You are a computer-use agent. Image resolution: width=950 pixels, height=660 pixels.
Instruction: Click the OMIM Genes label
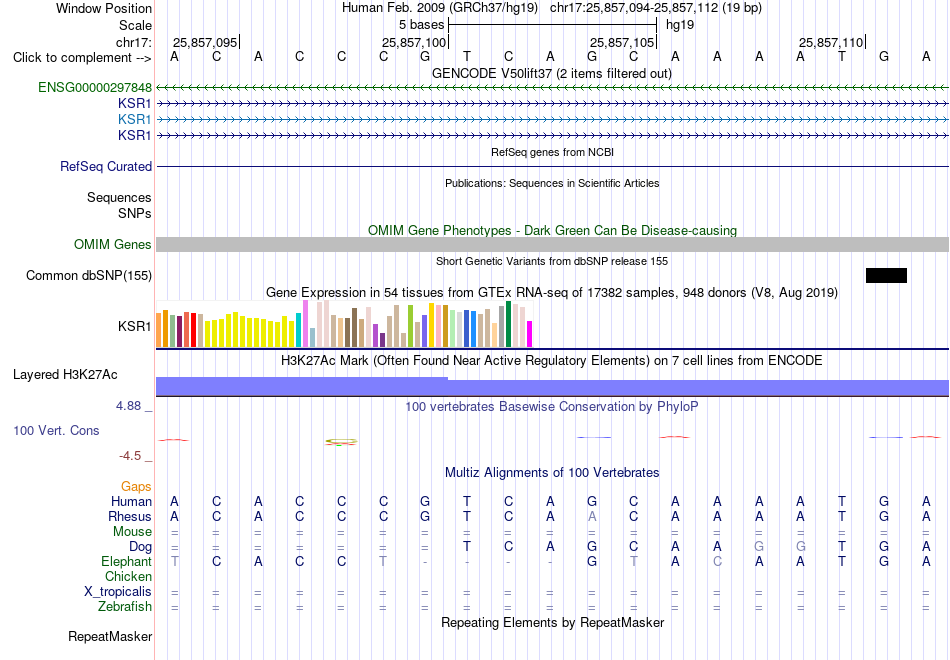112,244
